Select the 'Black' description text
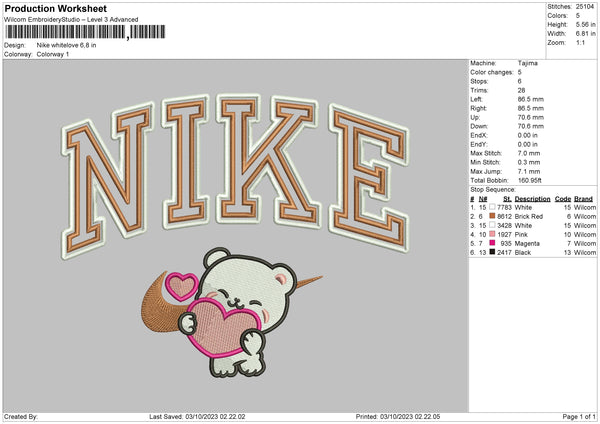The width and height of the screenshot is (600, 424). point(523,253)
